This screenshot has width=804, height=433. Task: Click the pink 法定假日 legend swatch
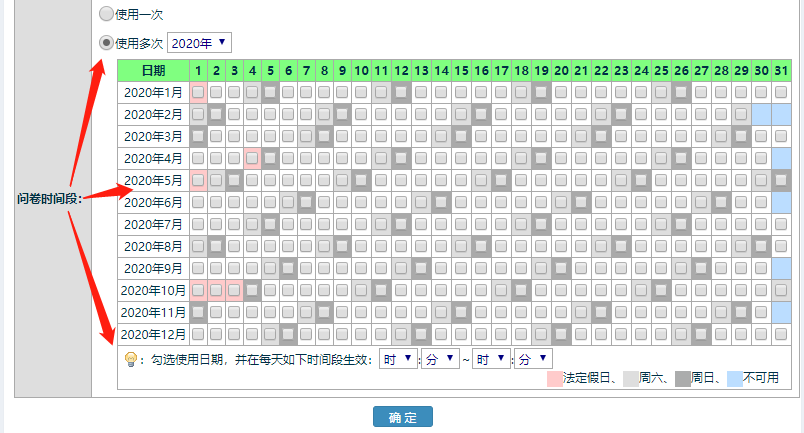point(555,379)
